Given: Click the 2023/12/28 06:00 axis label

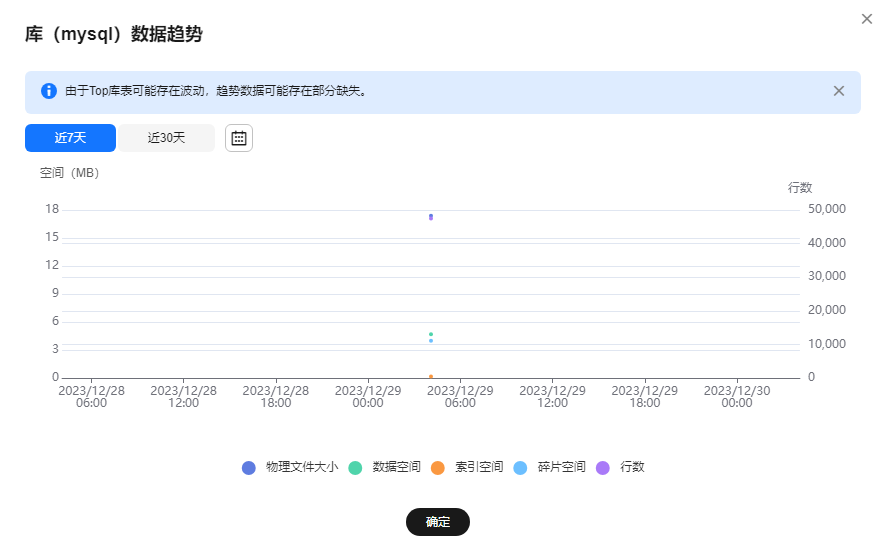Looking at the screenshot, I should click(91, 396).
